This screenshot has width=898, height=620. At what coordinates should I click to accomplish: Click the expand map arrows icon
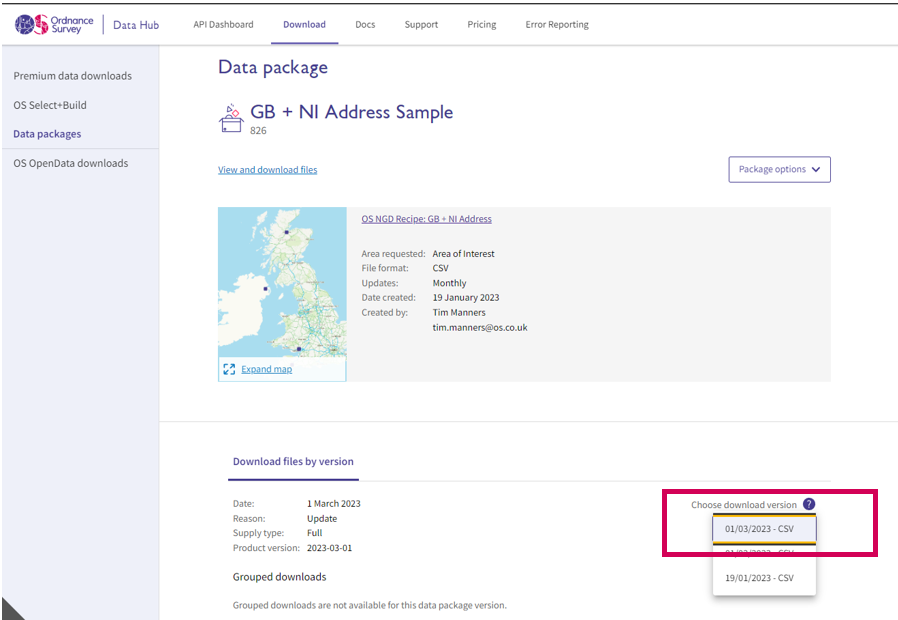pyautogui.click(x=229, y=369)
